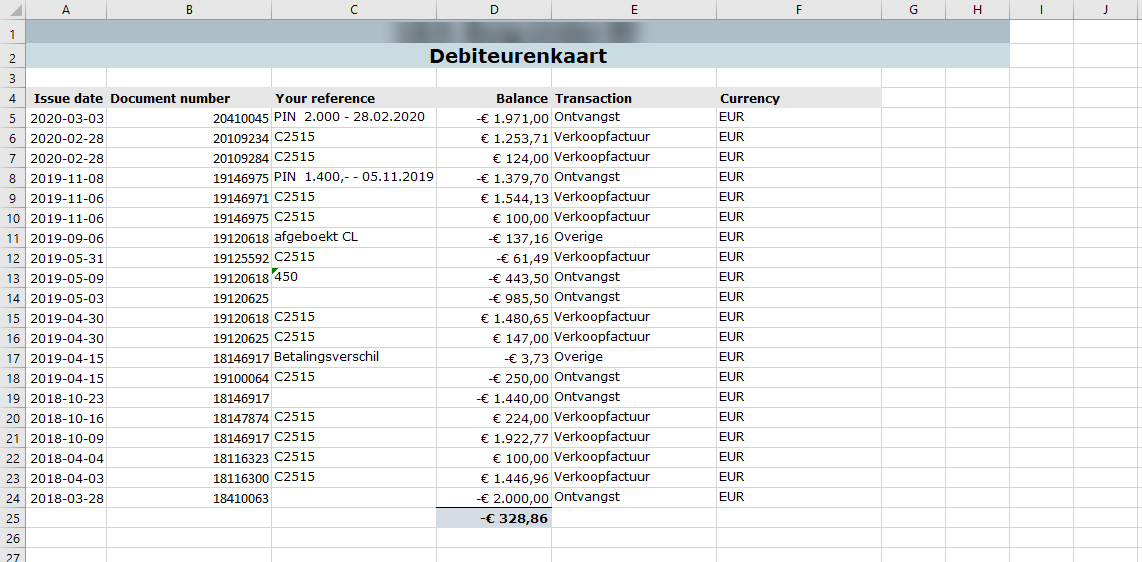Image resolution: width=1142 pixels, height=562 pixels.
Task: Click column header C
Action: click(x=354, y=9)
